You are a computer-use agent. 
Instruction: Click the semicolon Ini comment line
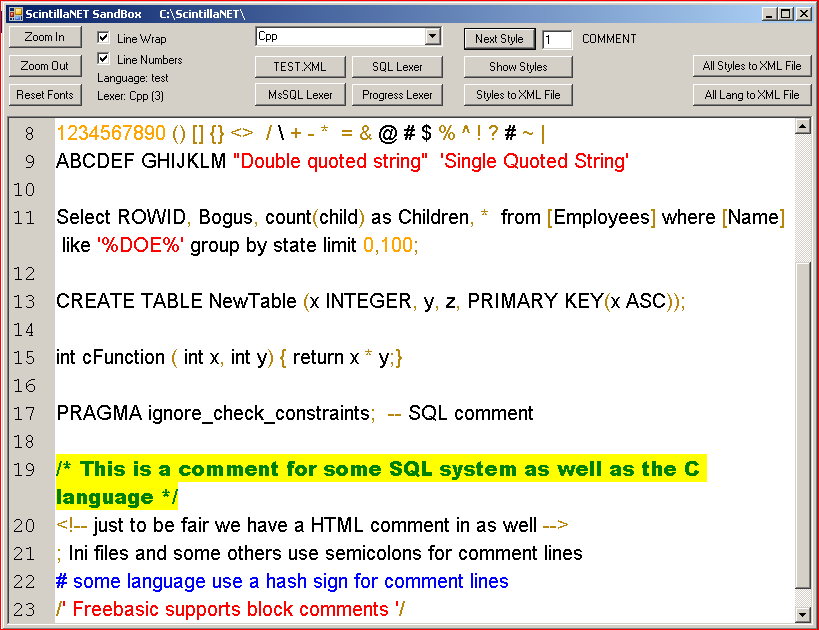(319, 553)
